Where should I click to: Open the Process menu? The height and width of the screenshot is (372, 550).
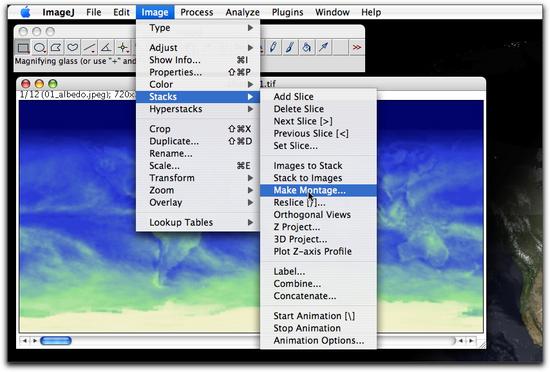(196, 12)
